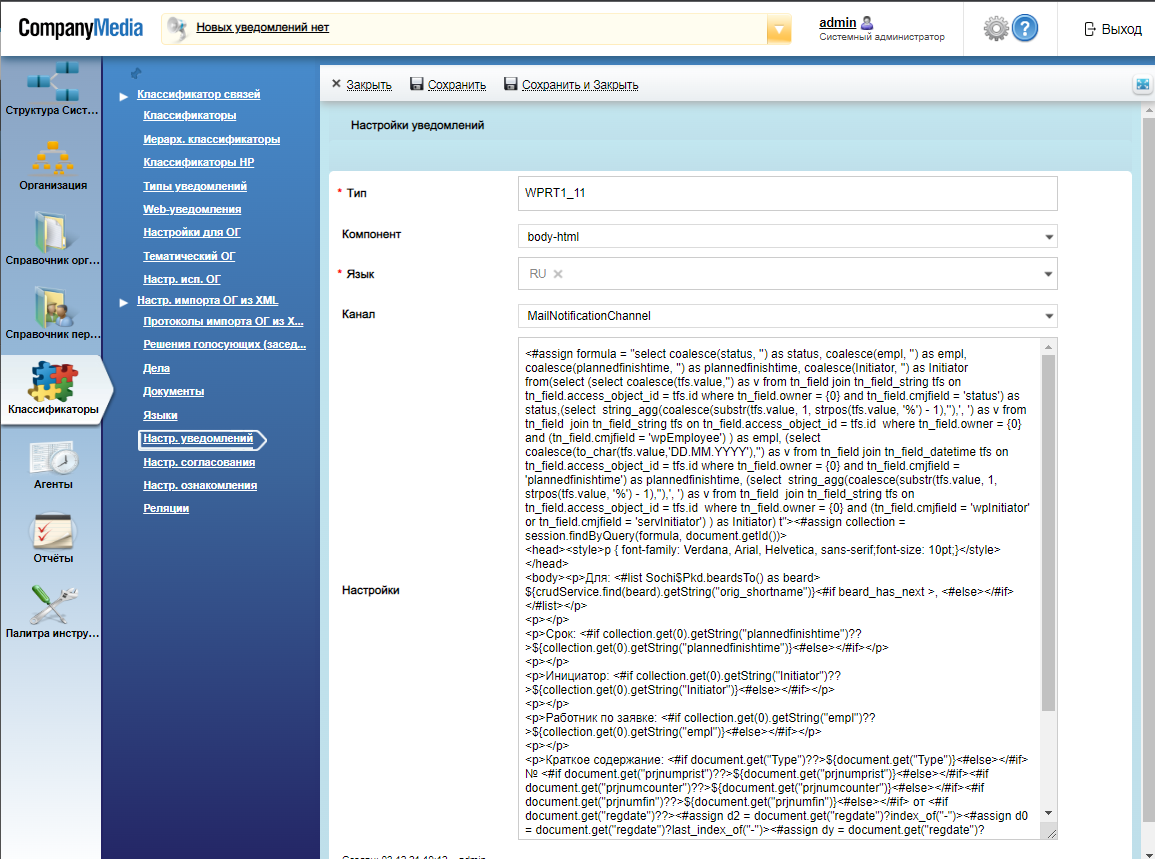Click the CompanyMedia logo
Viewport: 1155px width, 859px height.
(81, 28)
